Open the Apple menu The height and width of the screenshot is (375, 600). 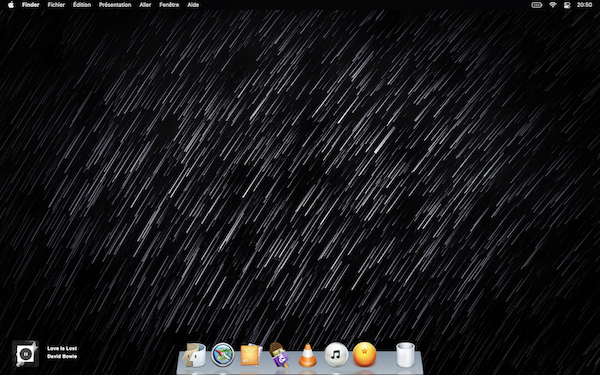[11, 5]
